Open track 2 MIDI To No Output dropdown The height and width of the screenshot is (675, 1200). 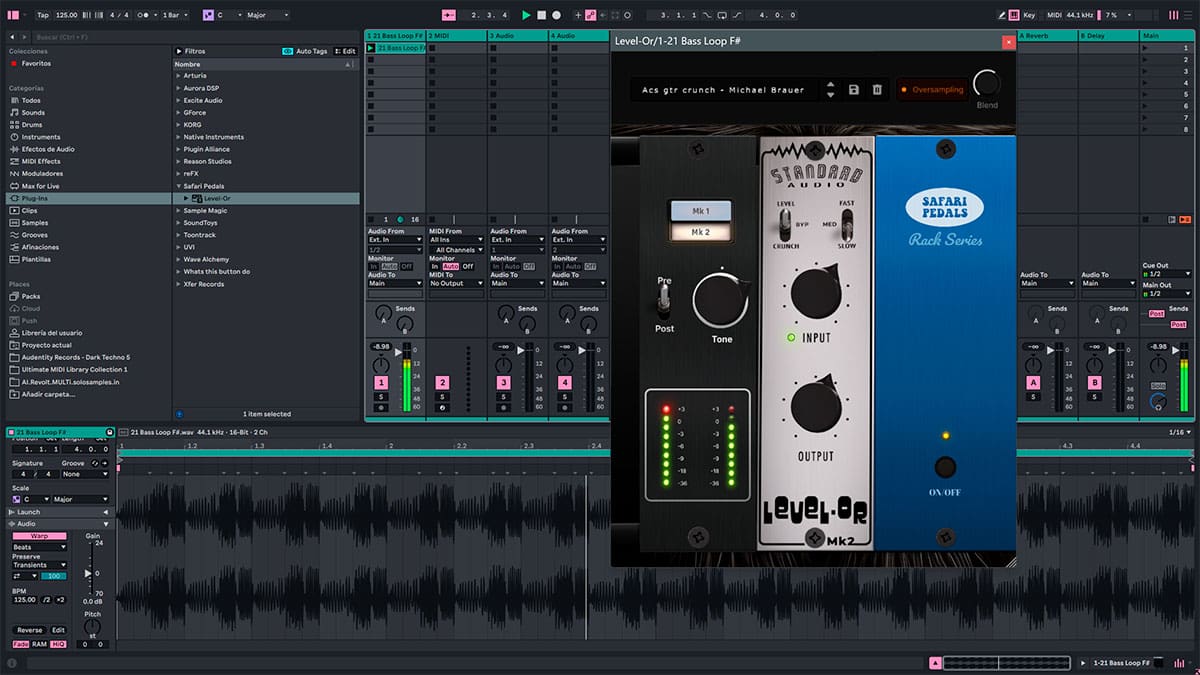[x=457, y=283]
